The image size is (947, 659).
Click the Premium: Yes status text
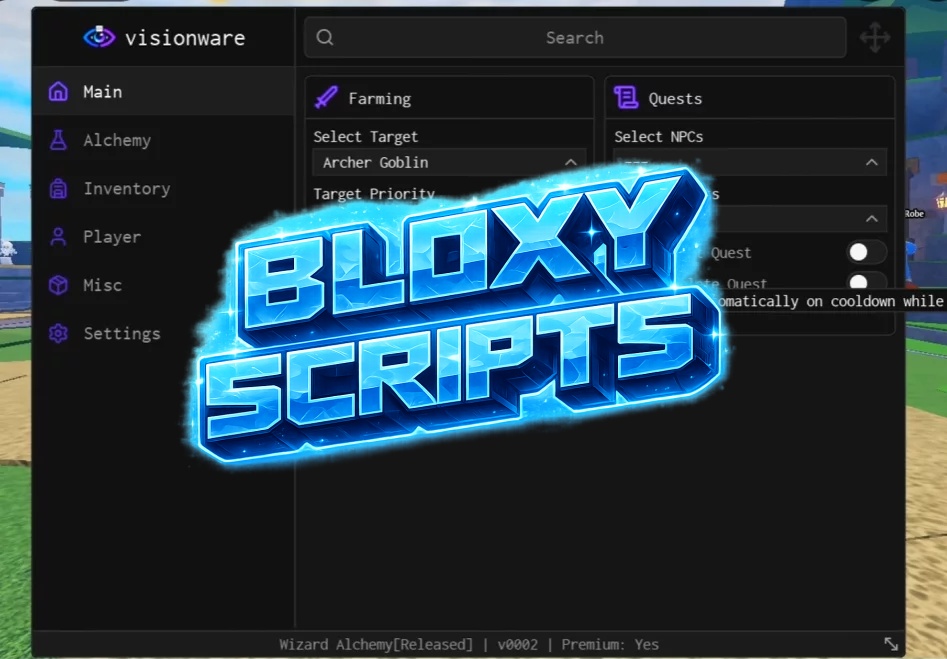tap(610, 645)
